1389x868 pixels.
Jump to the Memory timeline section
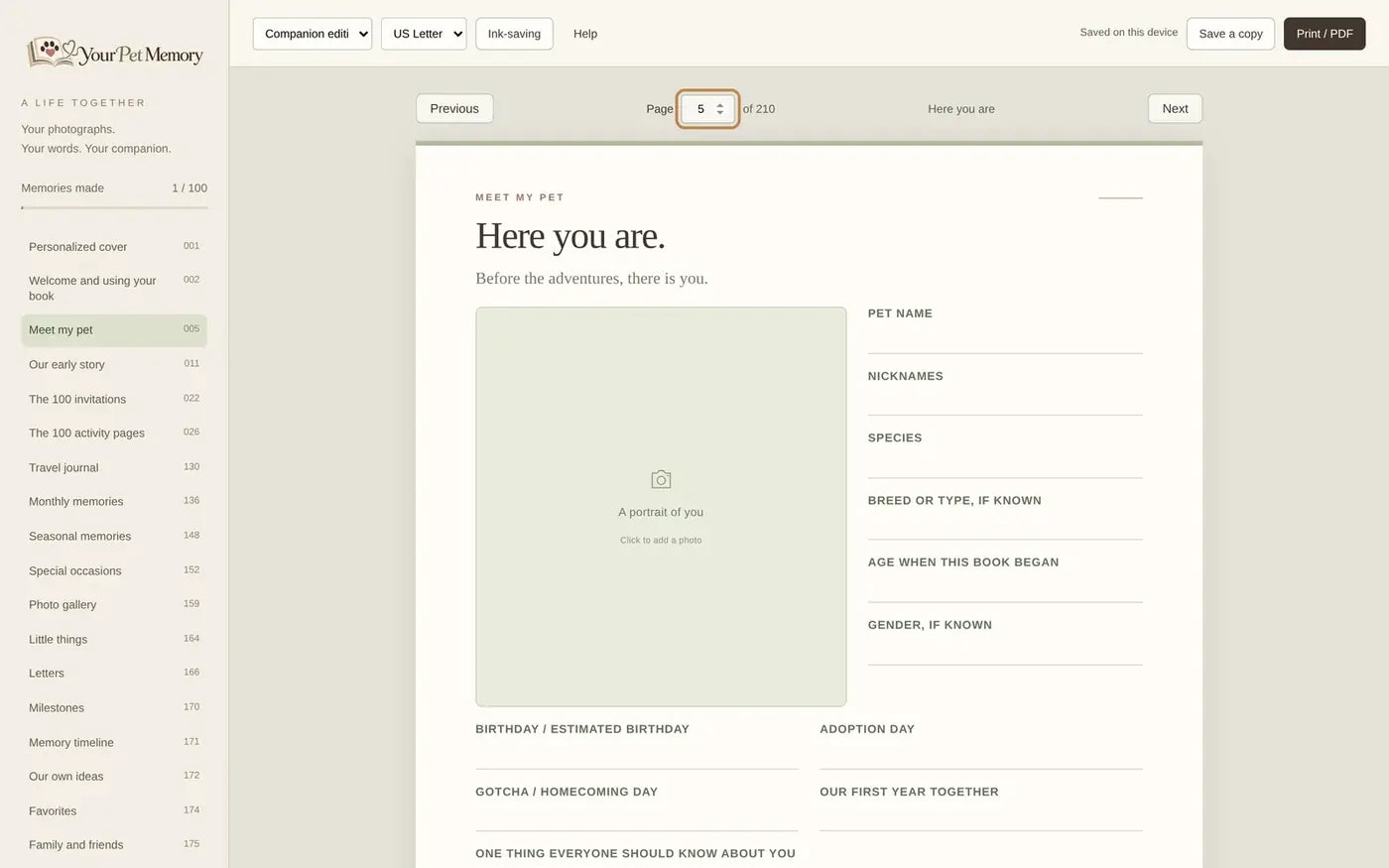click(x=114, y=742)
